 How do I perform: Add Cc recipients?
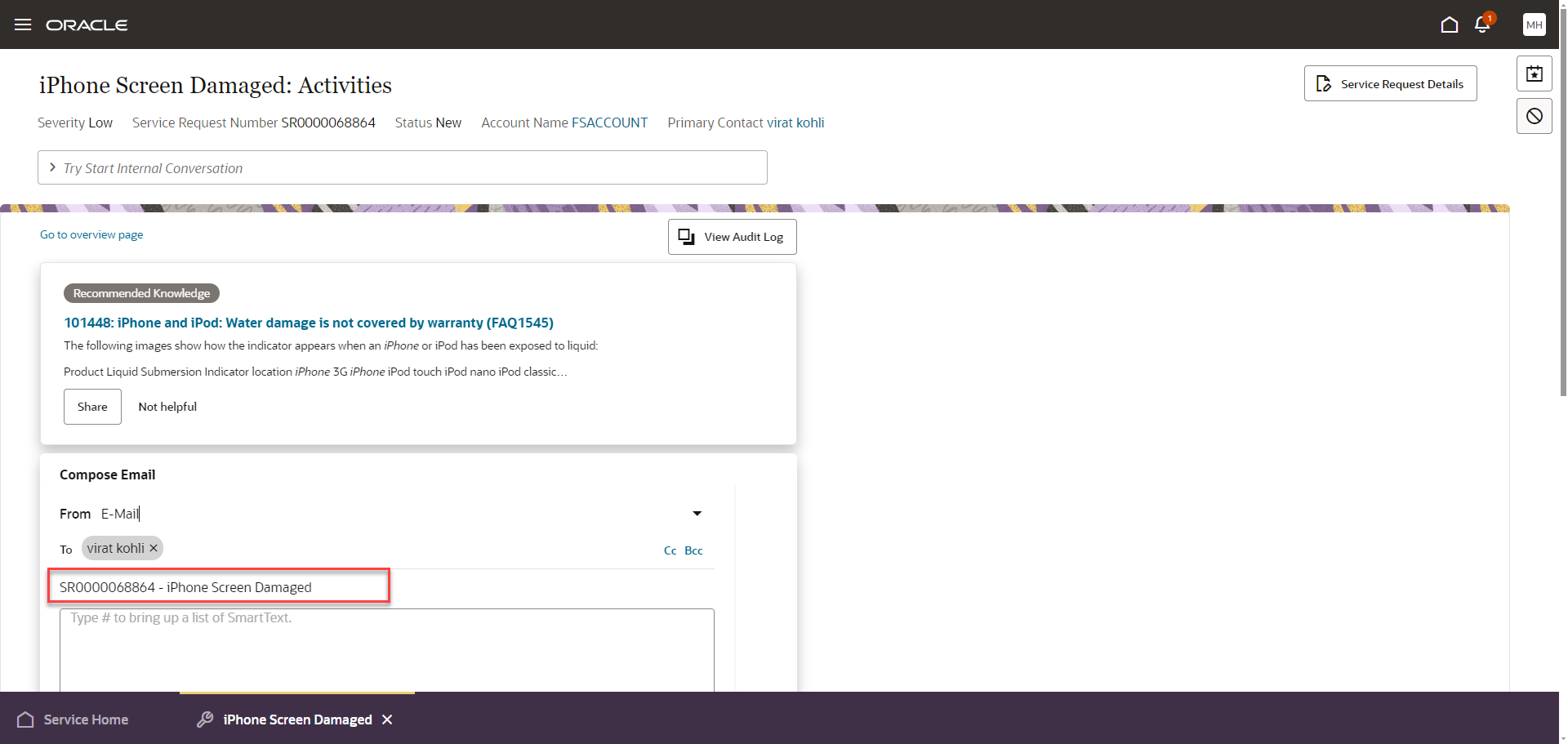click(x=670, y=550)
